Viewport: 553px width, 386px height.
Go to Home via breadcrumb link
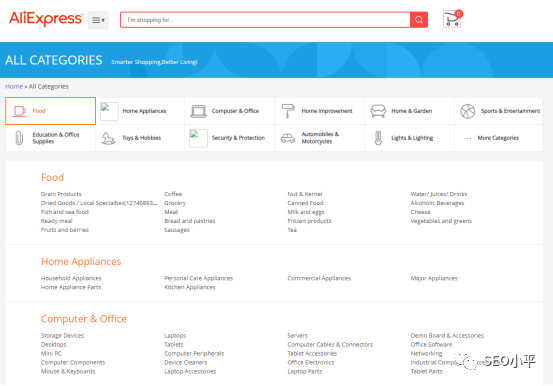(x=14, y=86)
